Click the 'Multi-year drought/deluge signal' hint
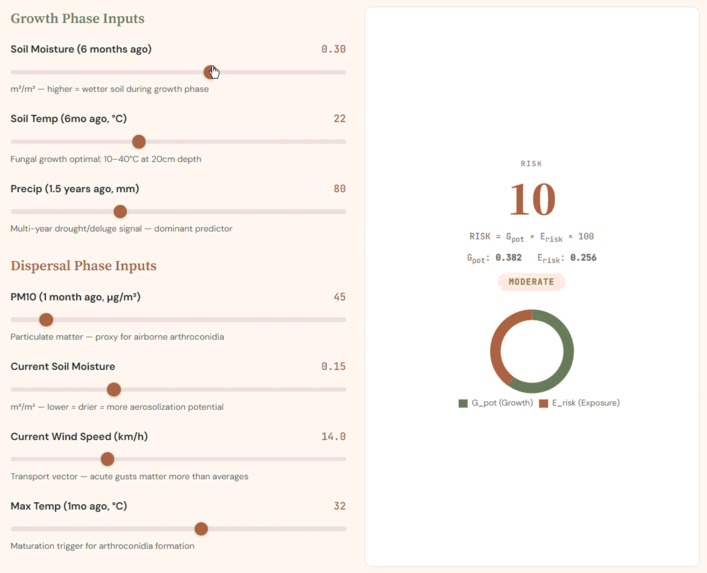 (121, 229)
